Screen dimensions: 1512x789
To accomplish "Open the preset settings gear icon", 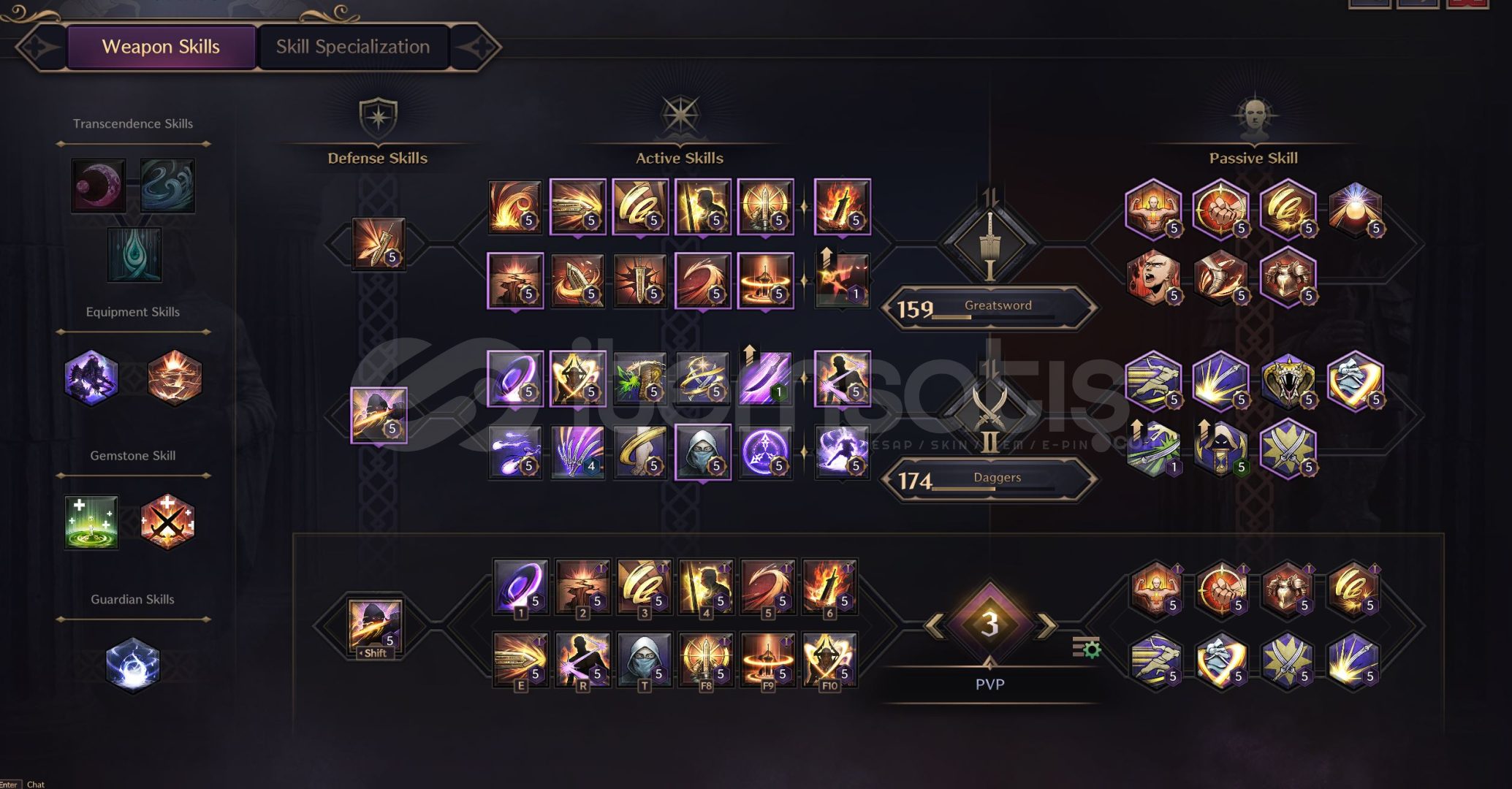I will (x=1087, y=647).
